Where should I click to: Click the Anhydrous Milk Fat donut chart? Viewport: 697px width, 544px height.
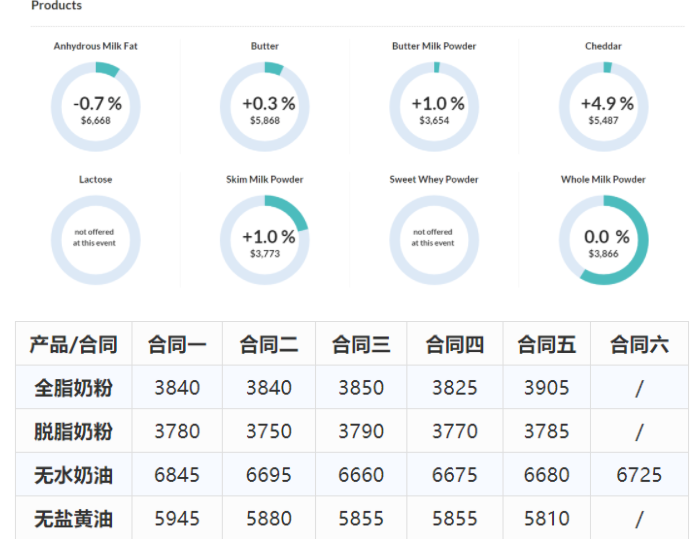click(96, 107)
